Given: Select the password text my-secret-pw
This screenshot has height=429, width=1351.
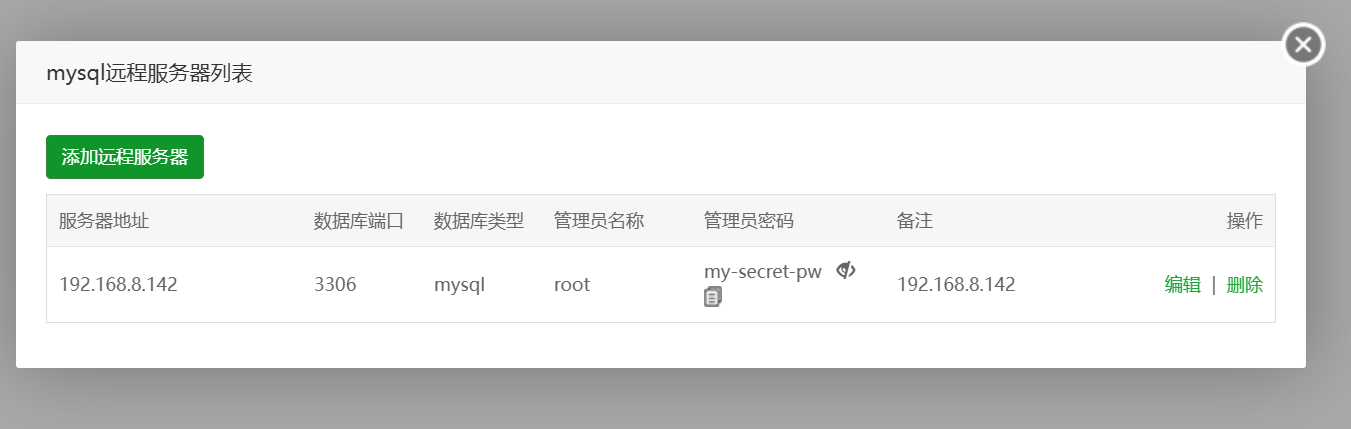Looking at the screenshot, I should [x=763, y=271].
